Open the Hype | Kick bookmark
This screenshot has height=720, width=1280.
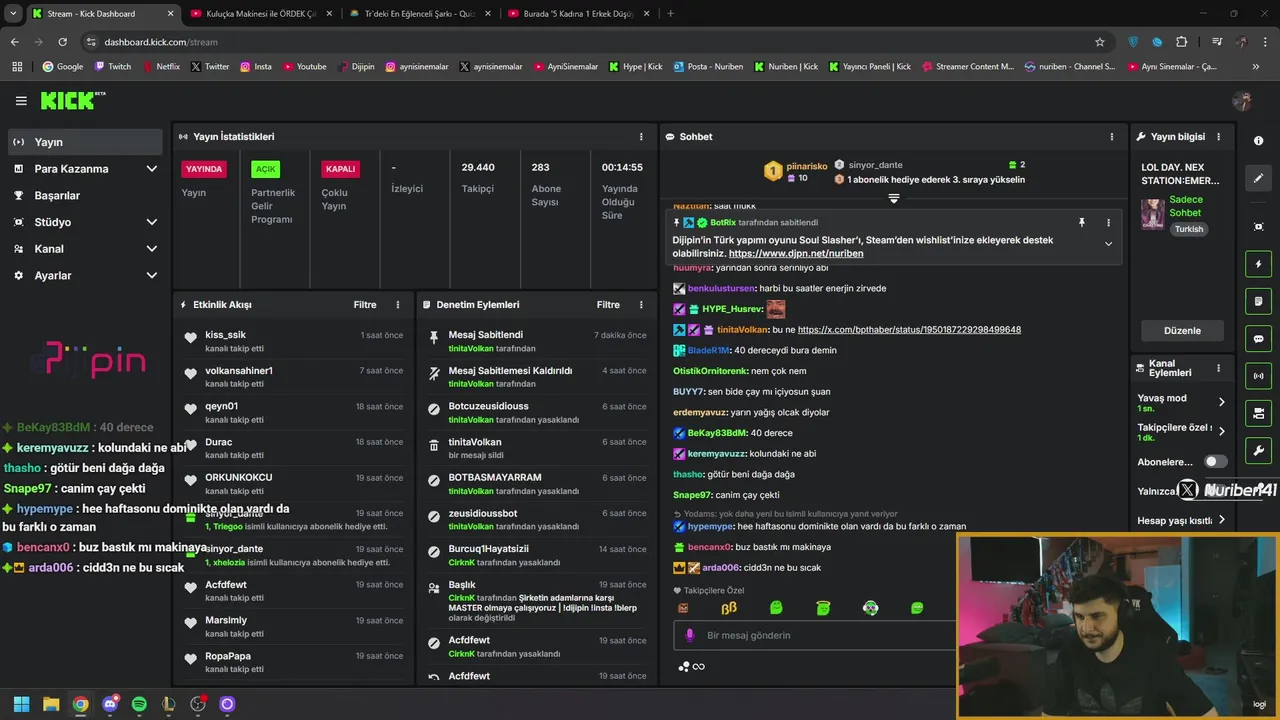635,67
